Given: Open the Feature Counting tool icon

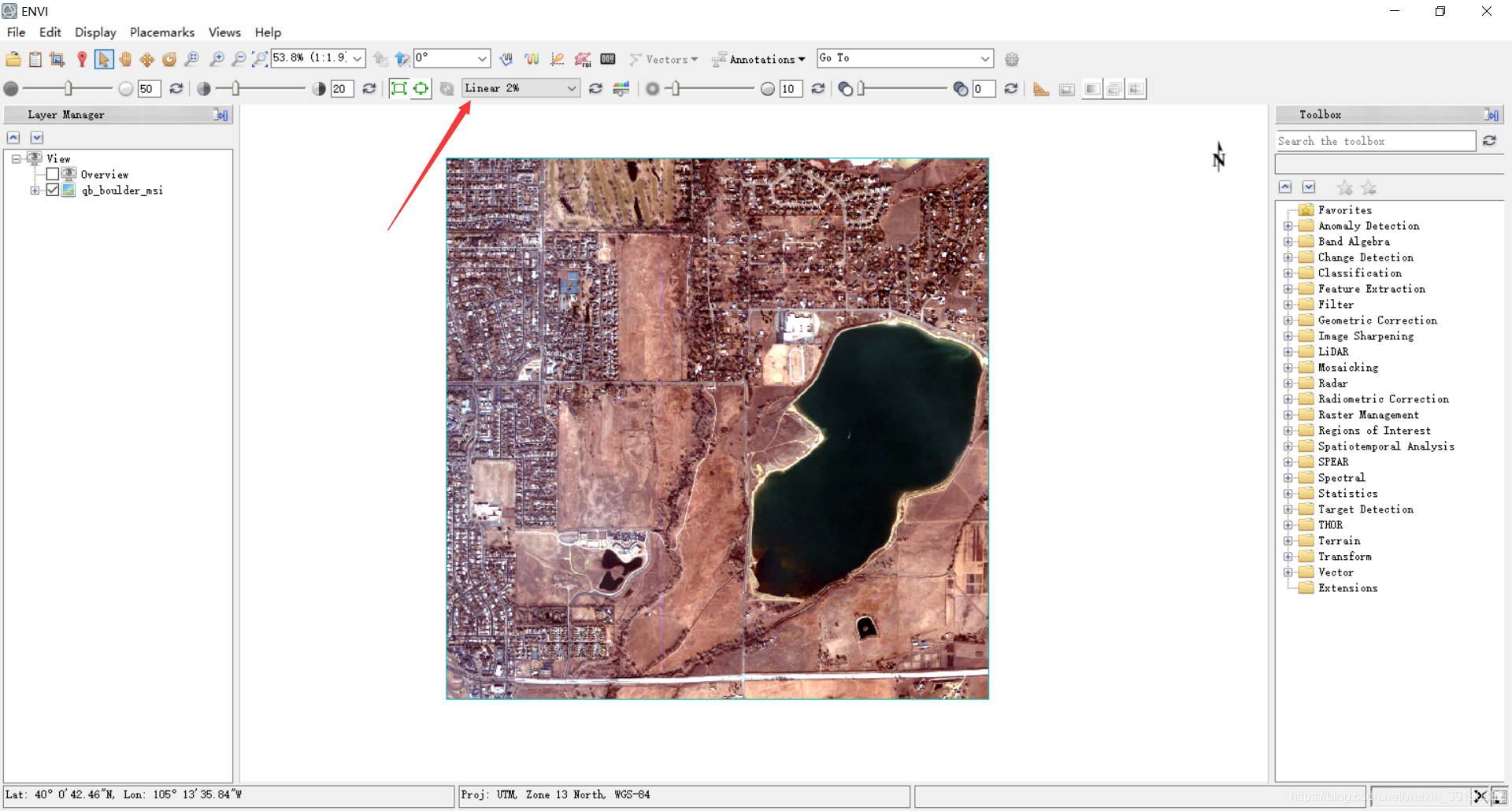Looking at the screenshot, I should pyautogui.click(x=608, y=59).
